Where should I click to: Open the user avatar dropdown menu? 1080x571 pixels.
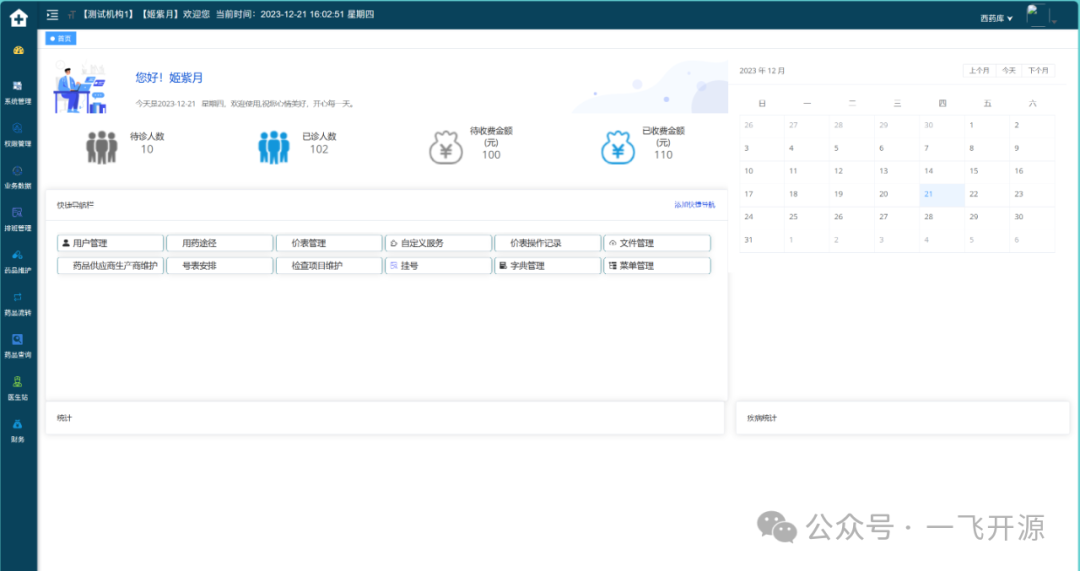pos(1040,16)
